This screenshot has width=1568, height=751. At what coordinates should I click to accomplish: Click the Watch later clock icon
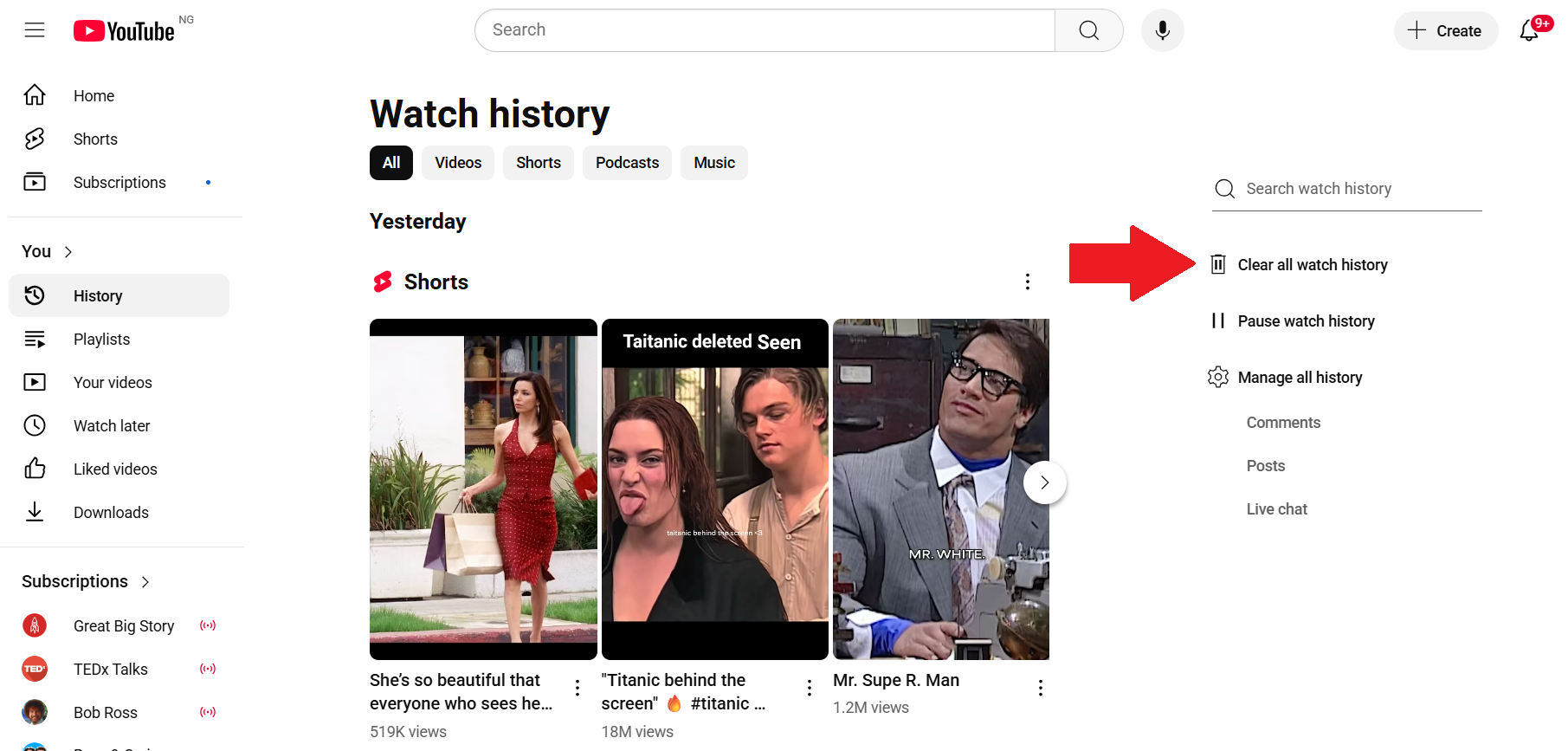pos(35,425)
